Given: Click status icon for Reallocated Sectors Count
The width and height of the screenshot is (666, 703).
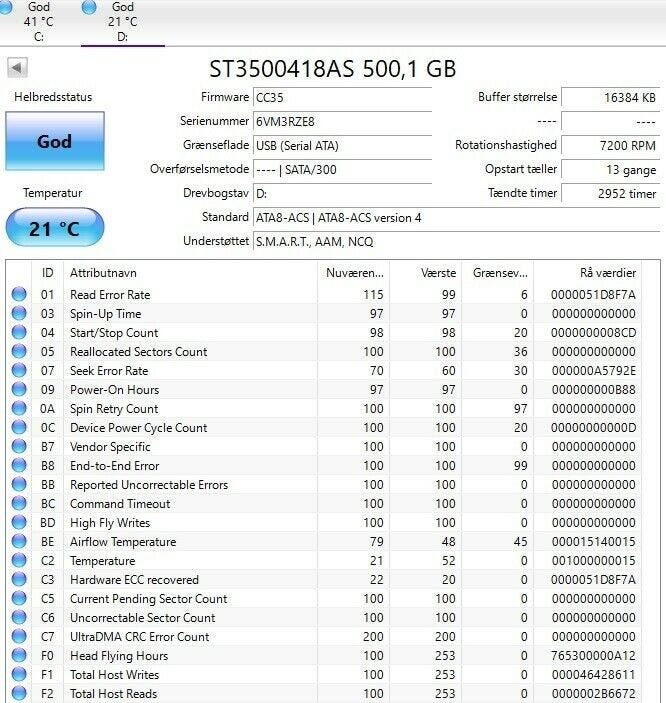Looking at the screenshot, I should [x=19, y=351].
